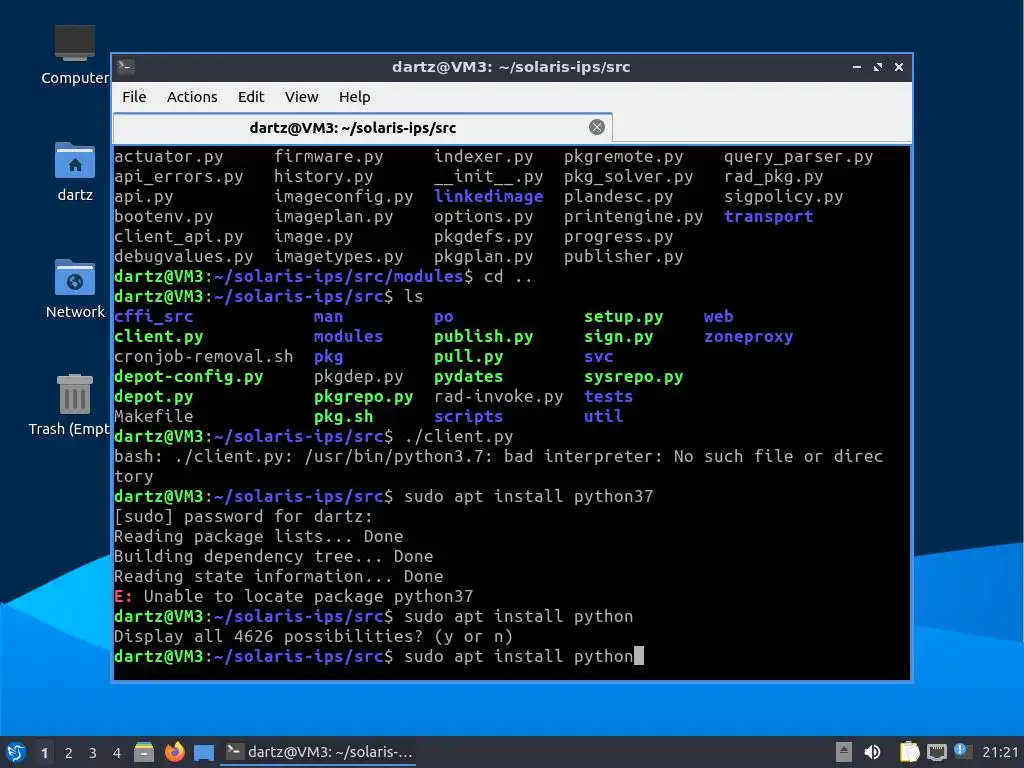This screenshot has height=768, width=1024.
Task: Select the dartz@VM3 terminal tab
Action: click(x=362, y=127)
